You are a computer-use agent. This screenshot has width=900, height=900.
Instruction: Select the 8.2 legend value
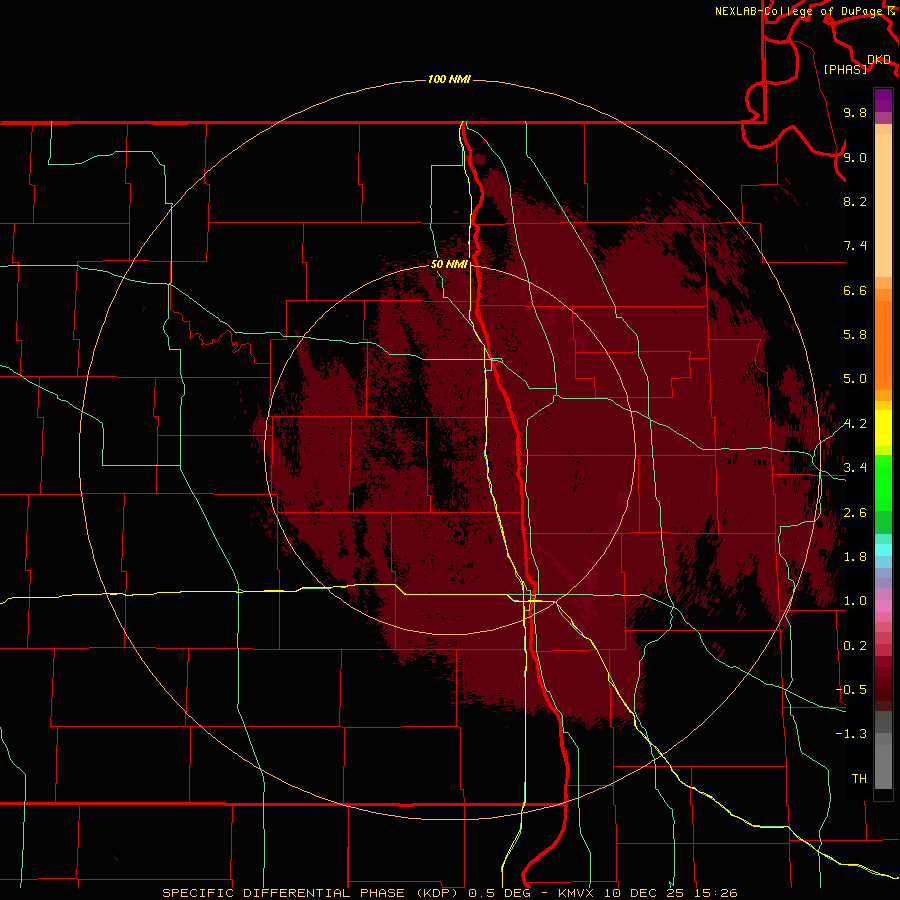pyautogui.click(x=855, y=201)
